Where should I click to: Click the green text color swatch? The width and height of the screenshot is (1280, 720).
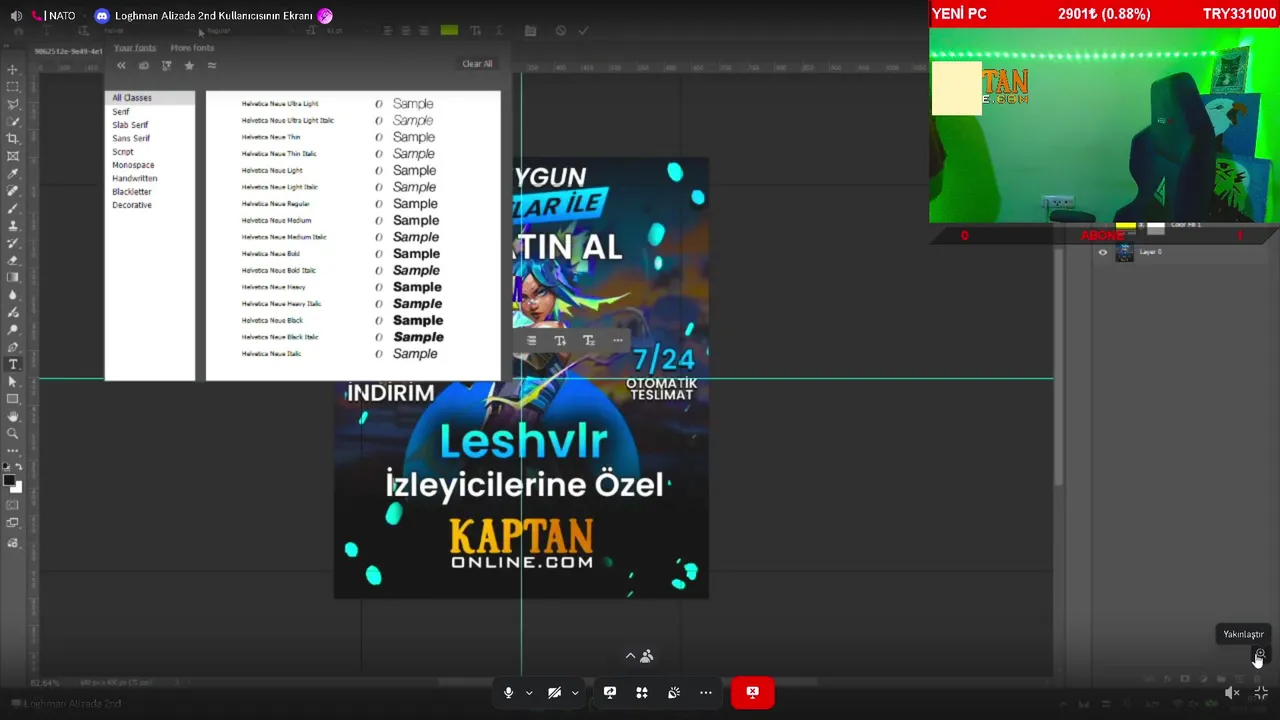[x=449, y=31]
